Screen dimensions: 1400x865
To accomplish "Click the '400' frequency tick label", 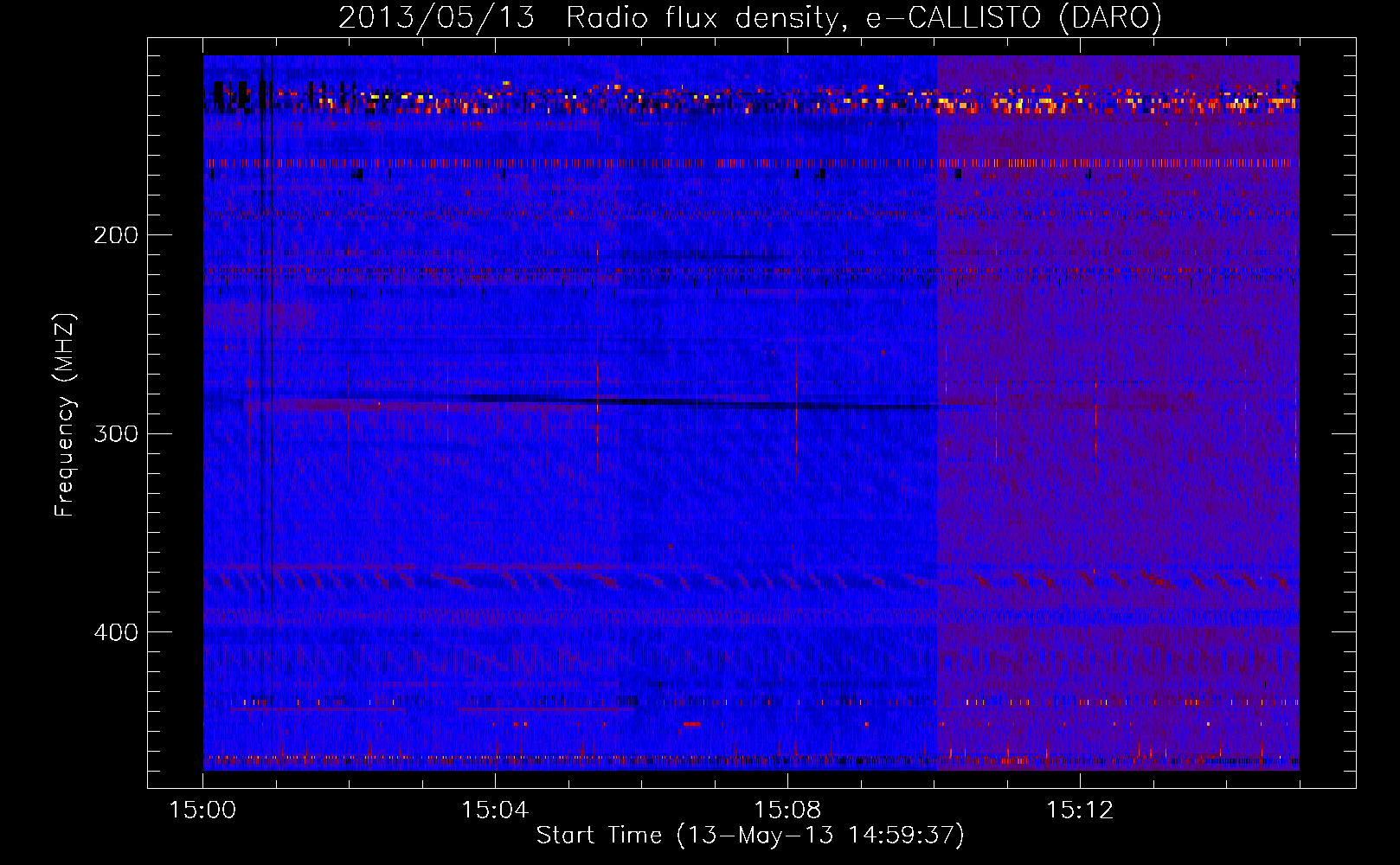I will click(116, 632).
